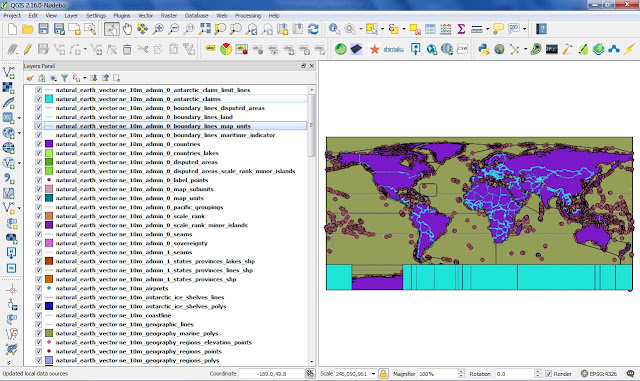Screen dimensions: 640x381
Task: Click the CSW catalog client icon
Action: coord(462,49)
